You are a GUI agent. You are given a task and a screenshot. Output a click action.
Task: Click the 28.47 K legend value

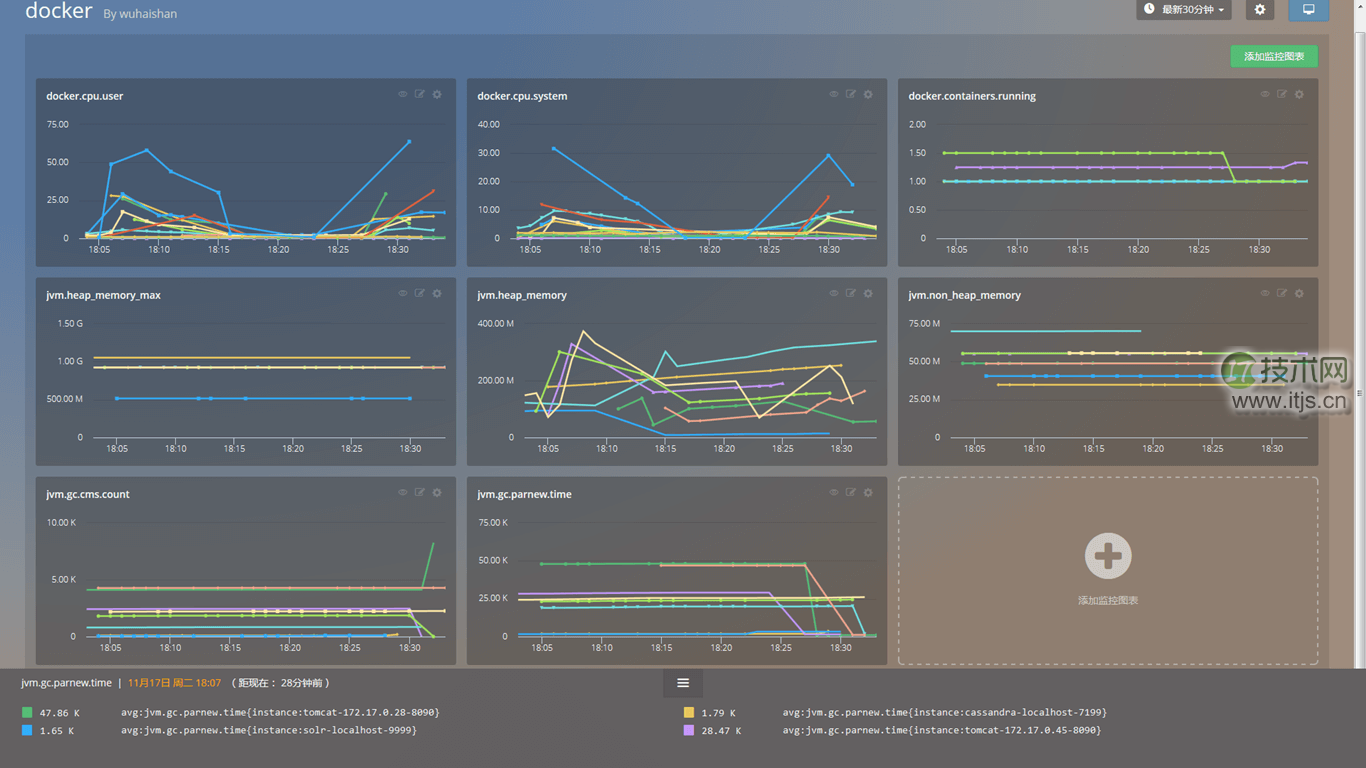[722, 731]
